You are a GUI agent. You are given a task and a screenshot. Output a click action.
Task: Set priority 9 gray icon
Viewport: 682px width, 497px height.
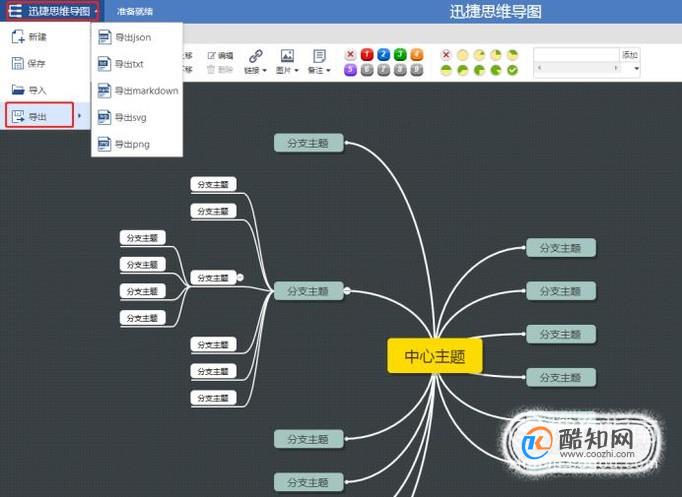click(x=417, y=70)
